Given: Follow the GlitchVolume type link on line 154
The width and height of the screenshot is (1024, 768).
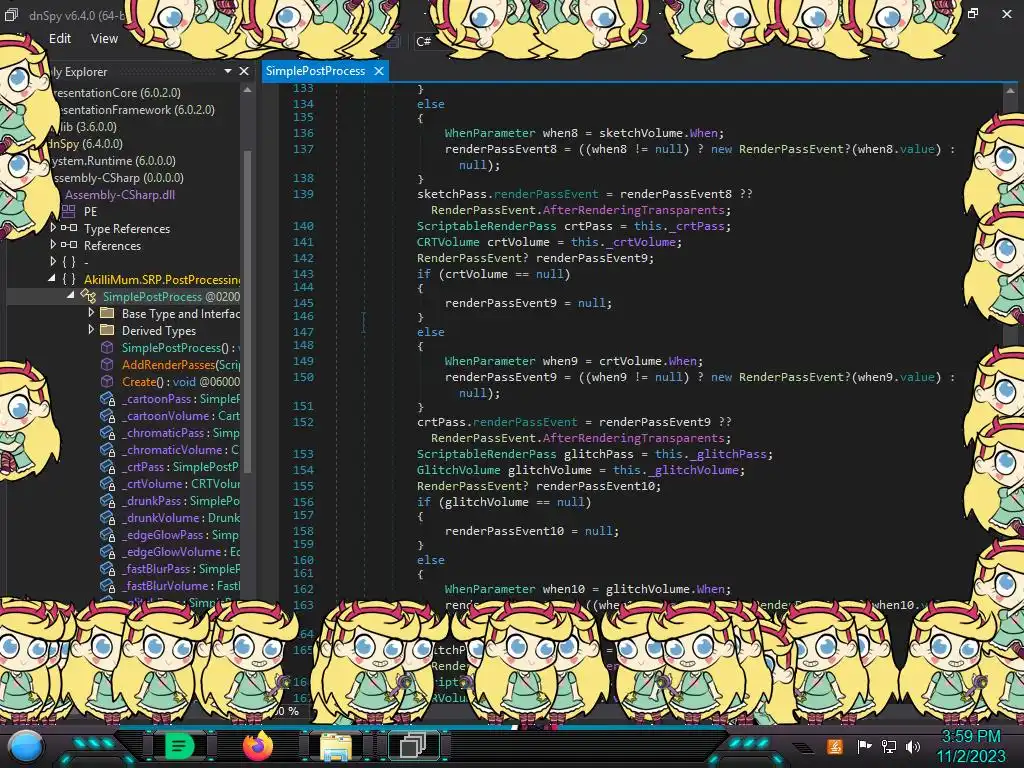Looking at the screenshot, I should [458, 470].
